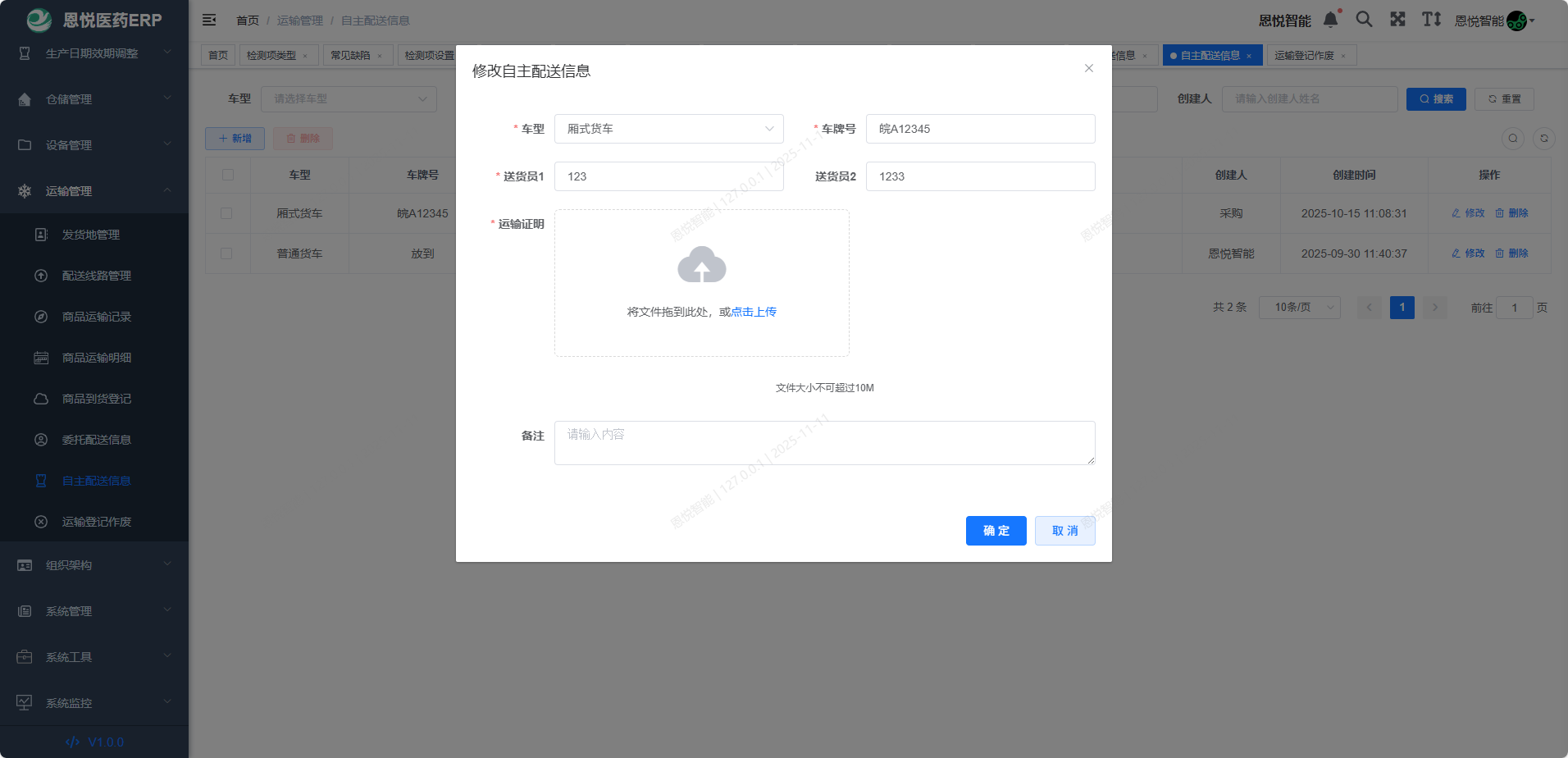Click the font size adjustment icon
The image size is (1568, 758).
(1431, 20)
